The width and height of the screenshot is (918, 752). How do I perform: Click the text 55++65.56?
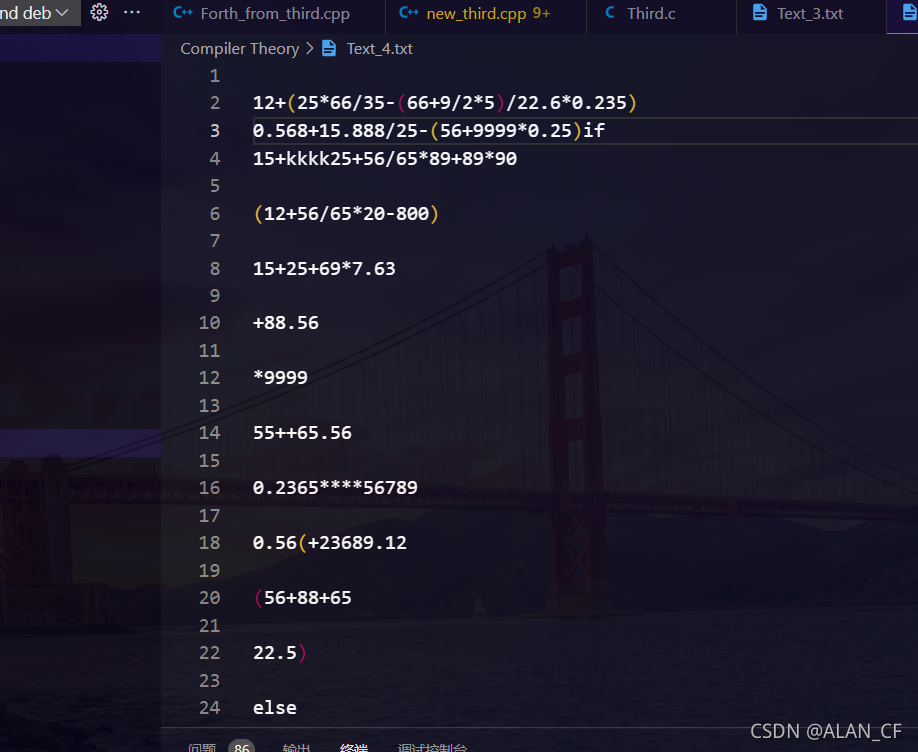coord(302,433)
